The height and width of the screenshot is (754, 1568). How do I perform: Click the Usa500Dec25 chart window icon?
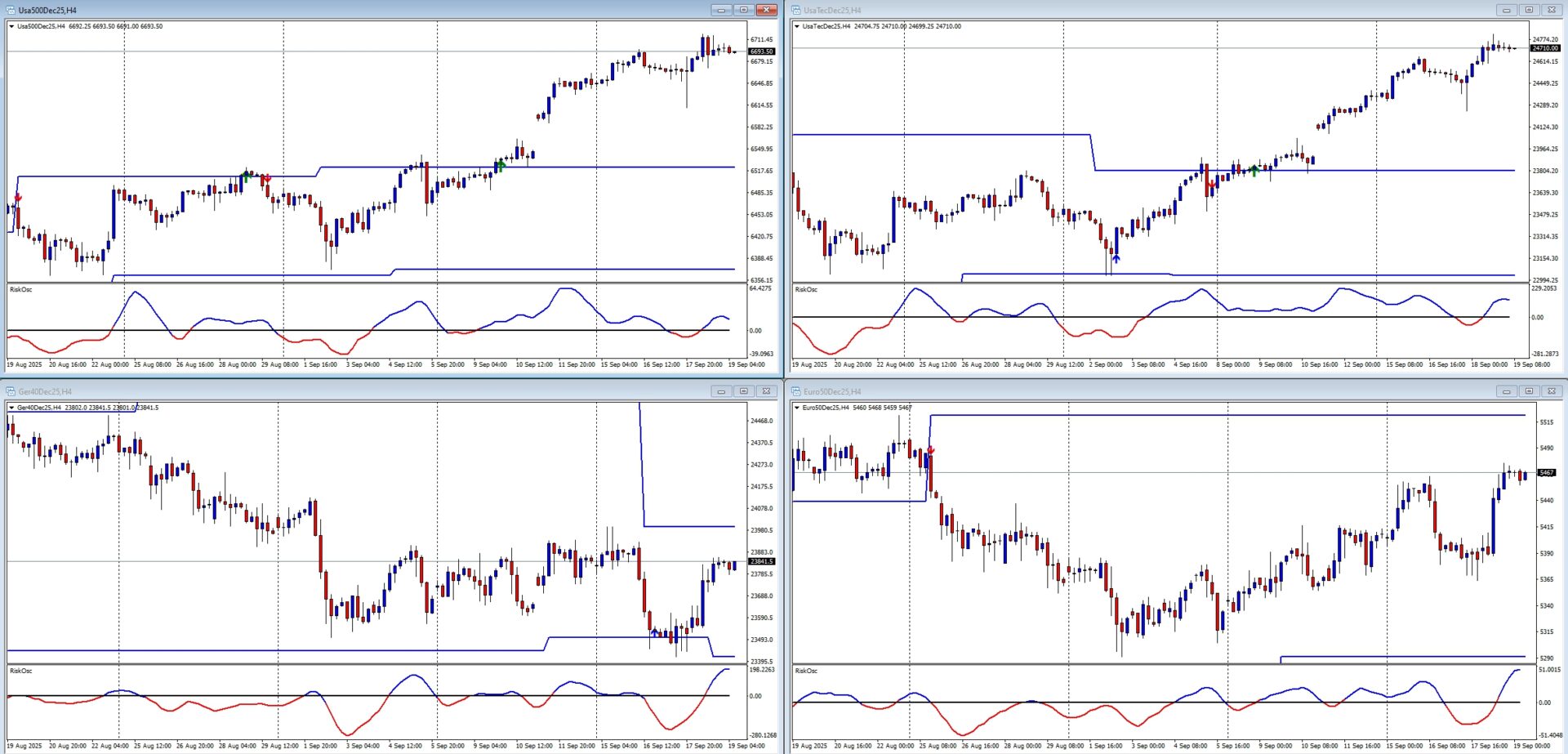pos(11,10)
